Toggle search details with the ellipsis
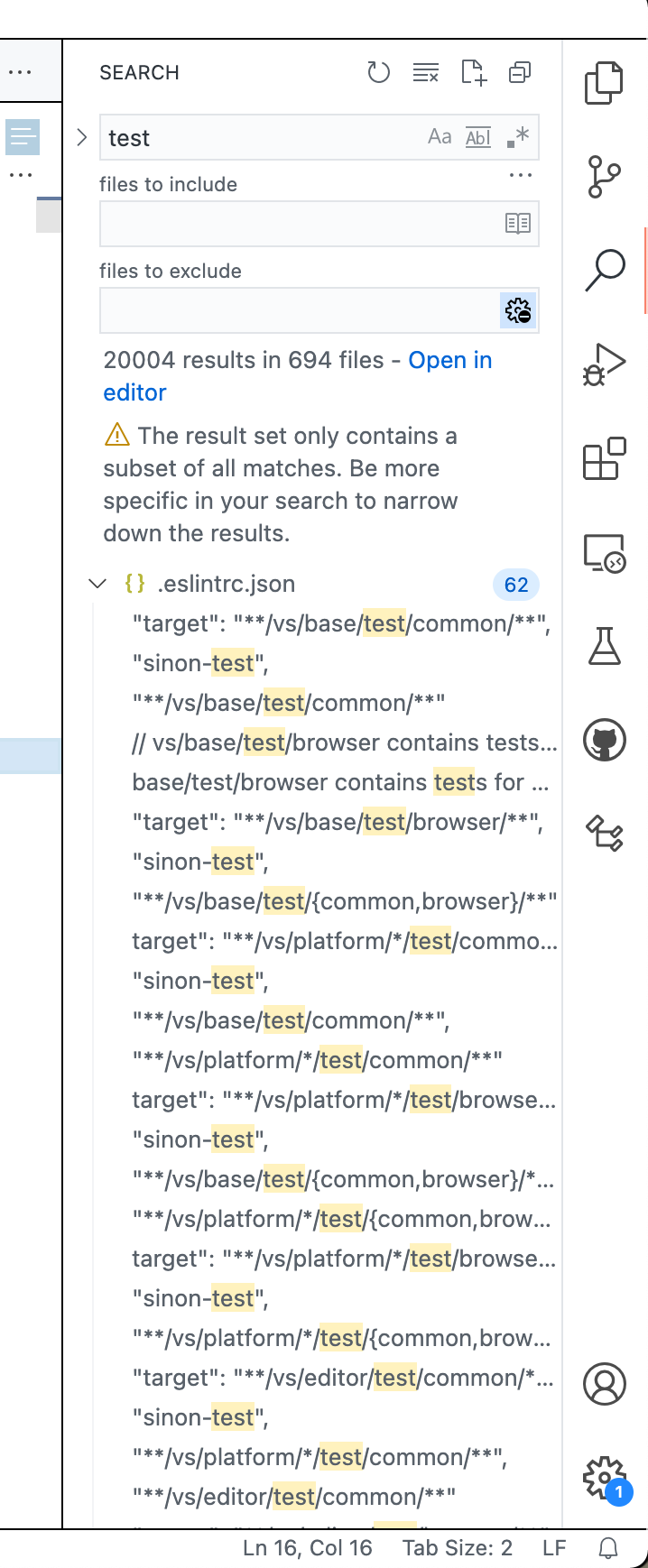The image size is (648, 1568). click(x=521, y=174)
